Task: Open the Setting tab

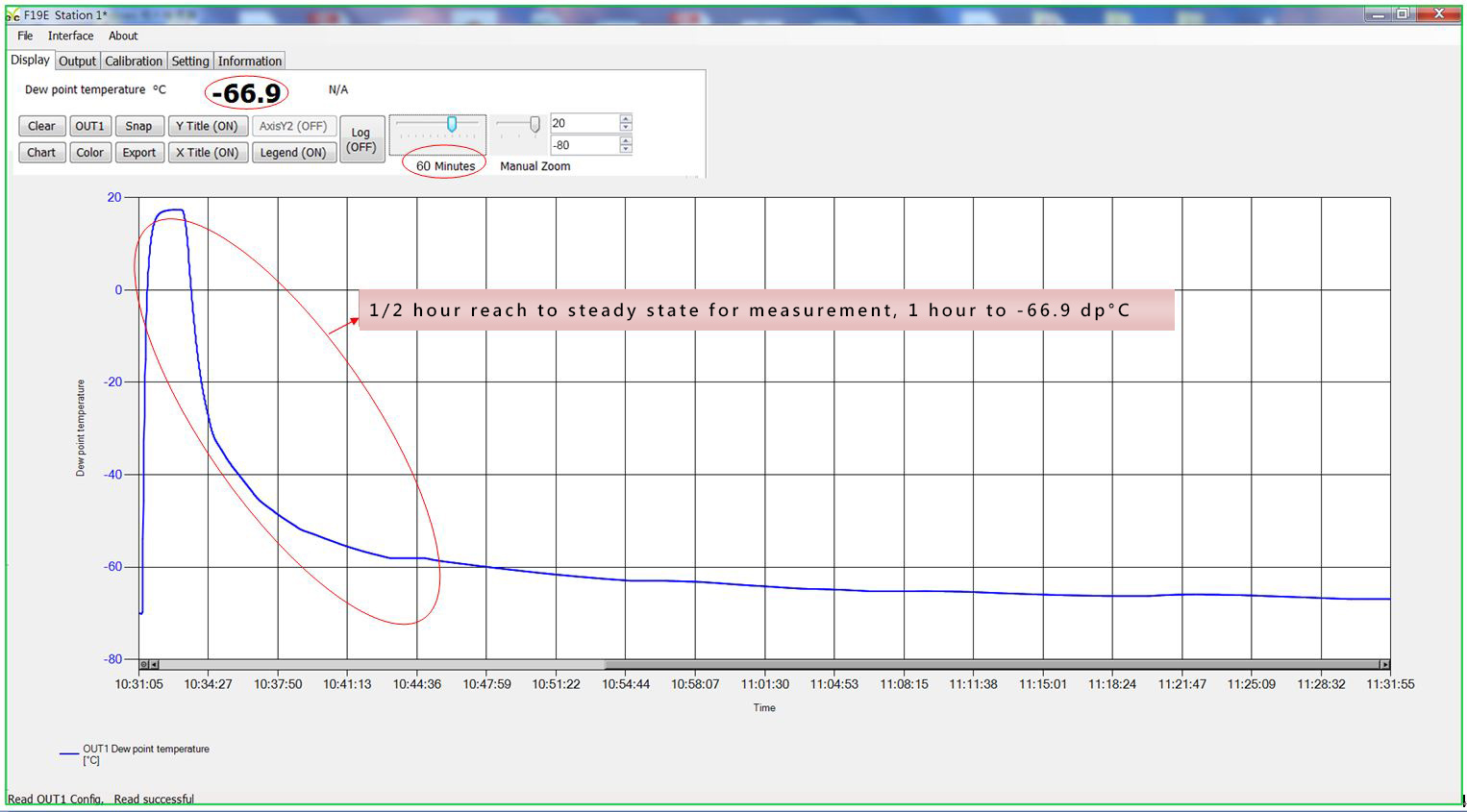Action: [190, 61]
